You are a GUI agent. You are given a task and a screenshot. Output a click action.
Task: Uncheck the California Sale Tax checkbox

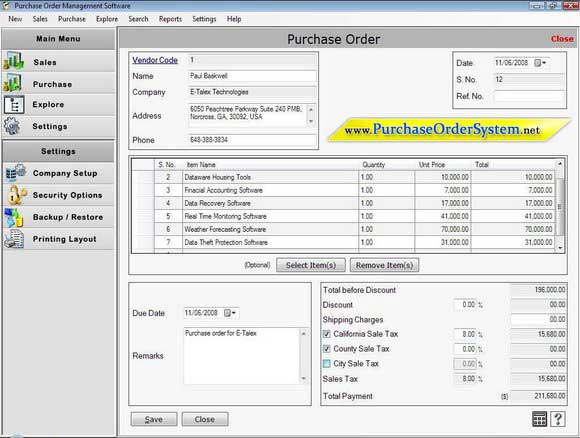(327, 334)
